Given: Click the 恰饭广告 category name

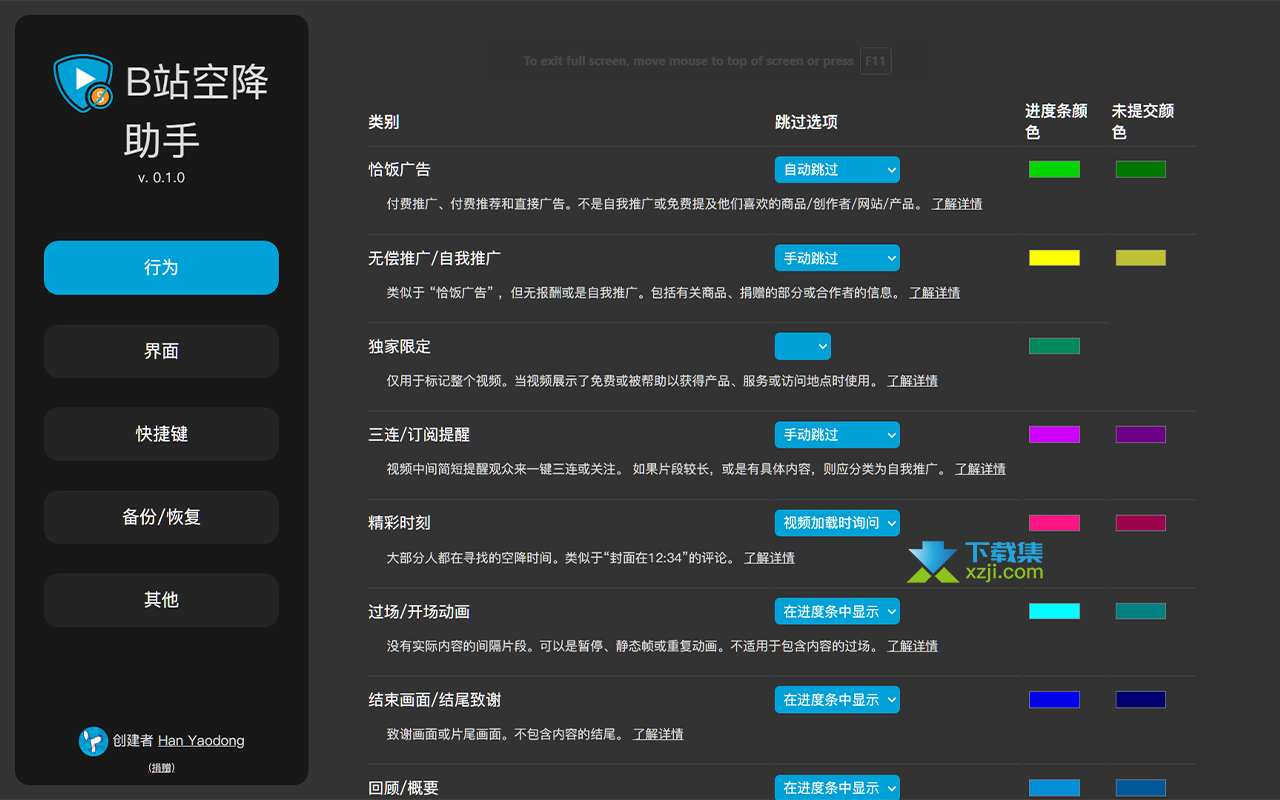Looking at the screenshot, I should coord(399,170).
